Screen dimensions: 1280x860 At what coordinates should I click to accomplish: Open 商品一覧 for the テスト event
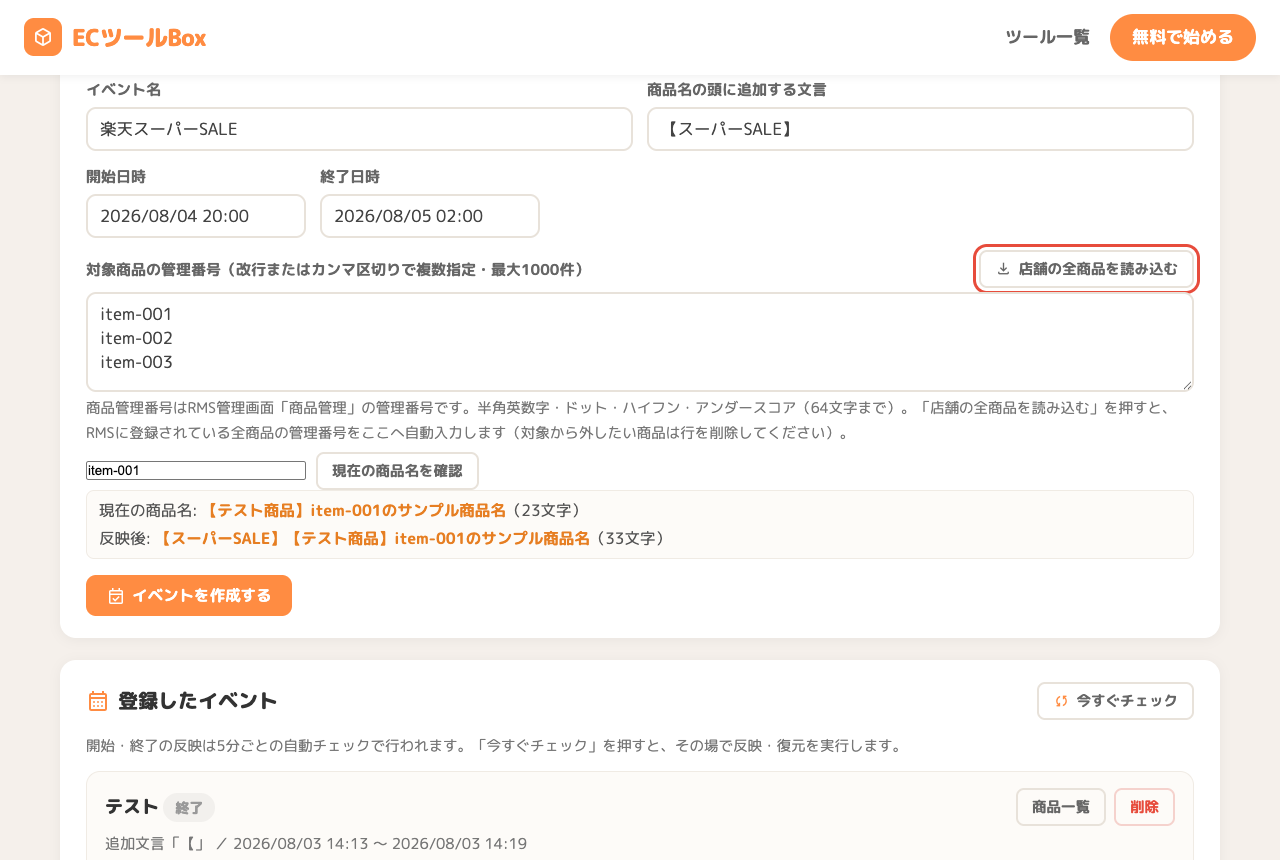click(x=1061, y=807)
